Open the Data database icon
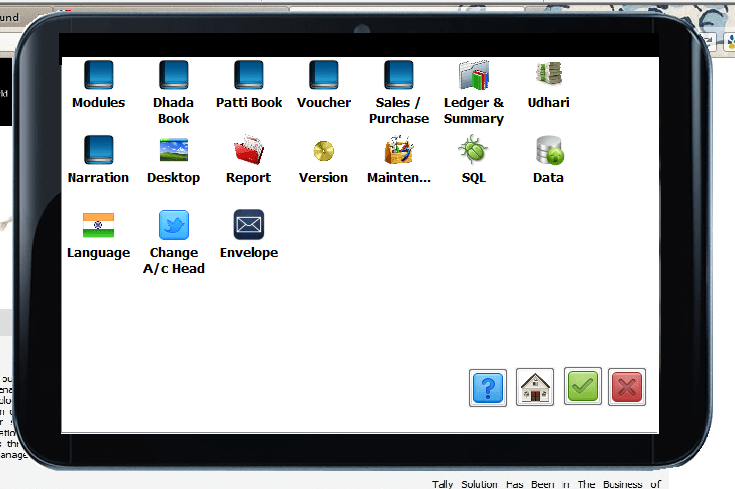The height and width of the screenshot is (489, 735). [548, 151]
